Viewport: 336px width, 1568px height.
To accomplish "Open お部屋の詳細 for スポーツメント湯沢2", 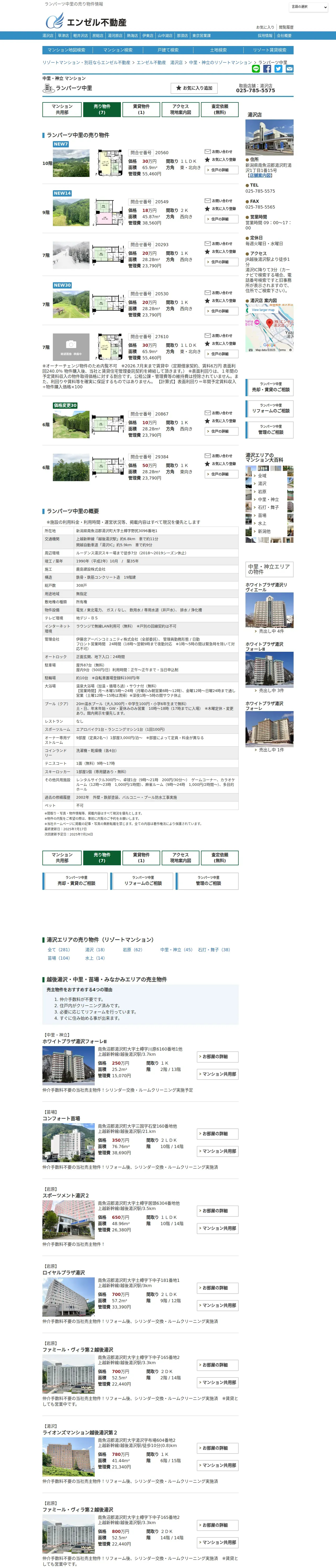I will pos(218,1211).
